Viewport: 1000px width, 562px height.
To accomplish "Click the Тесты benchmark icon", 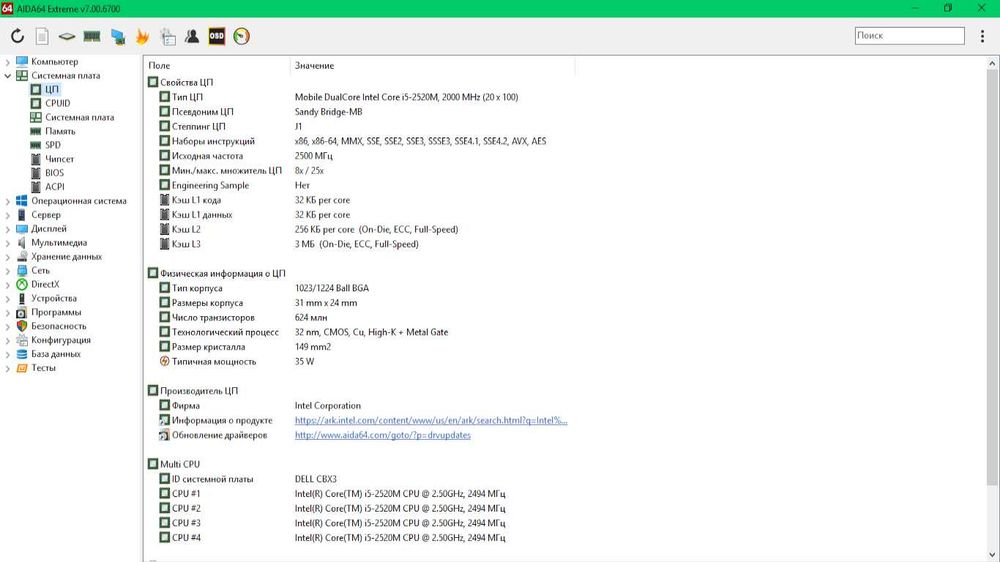I will click(22, 368).
